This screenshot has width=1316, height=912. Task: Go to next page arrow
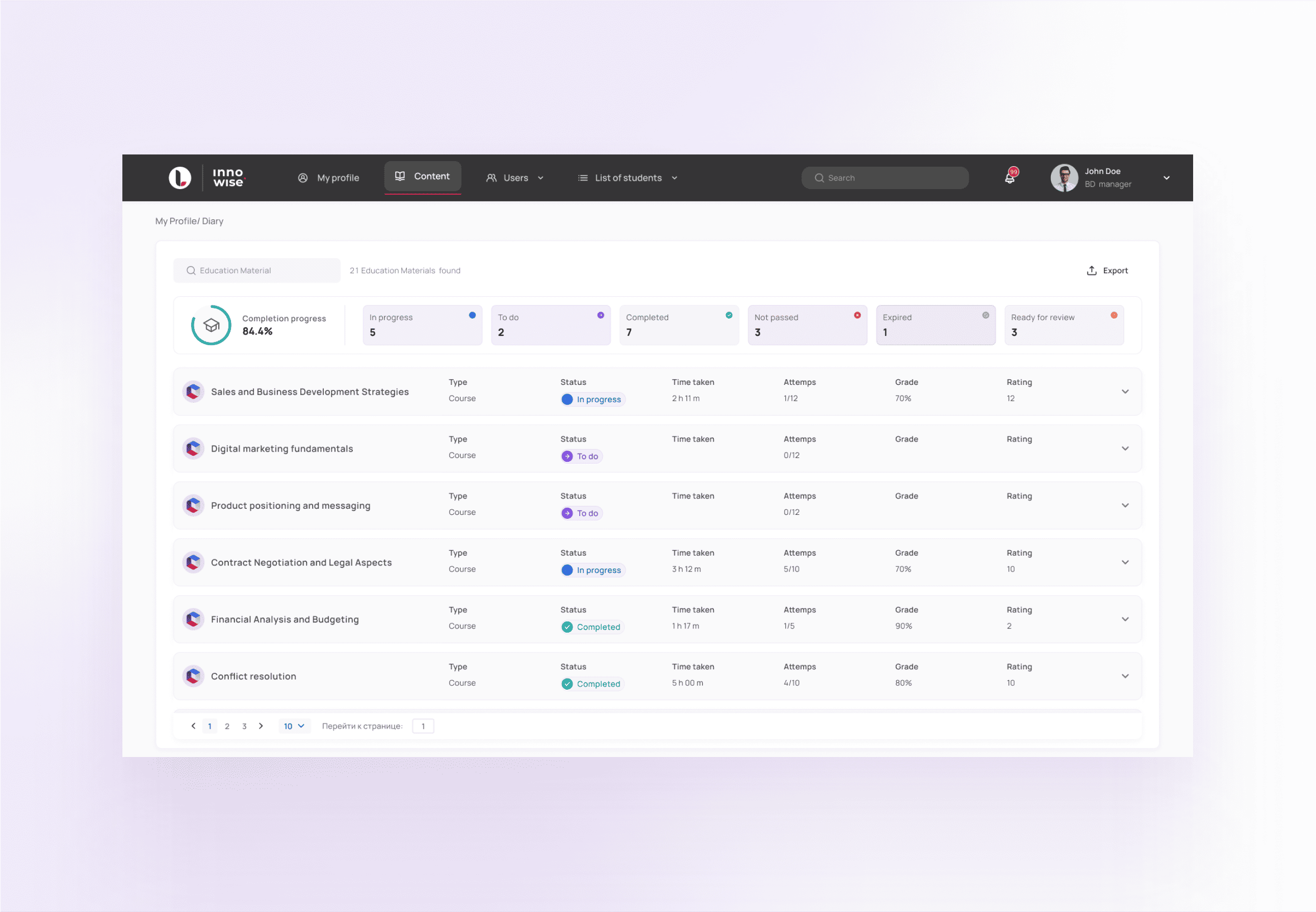[261, 726]
